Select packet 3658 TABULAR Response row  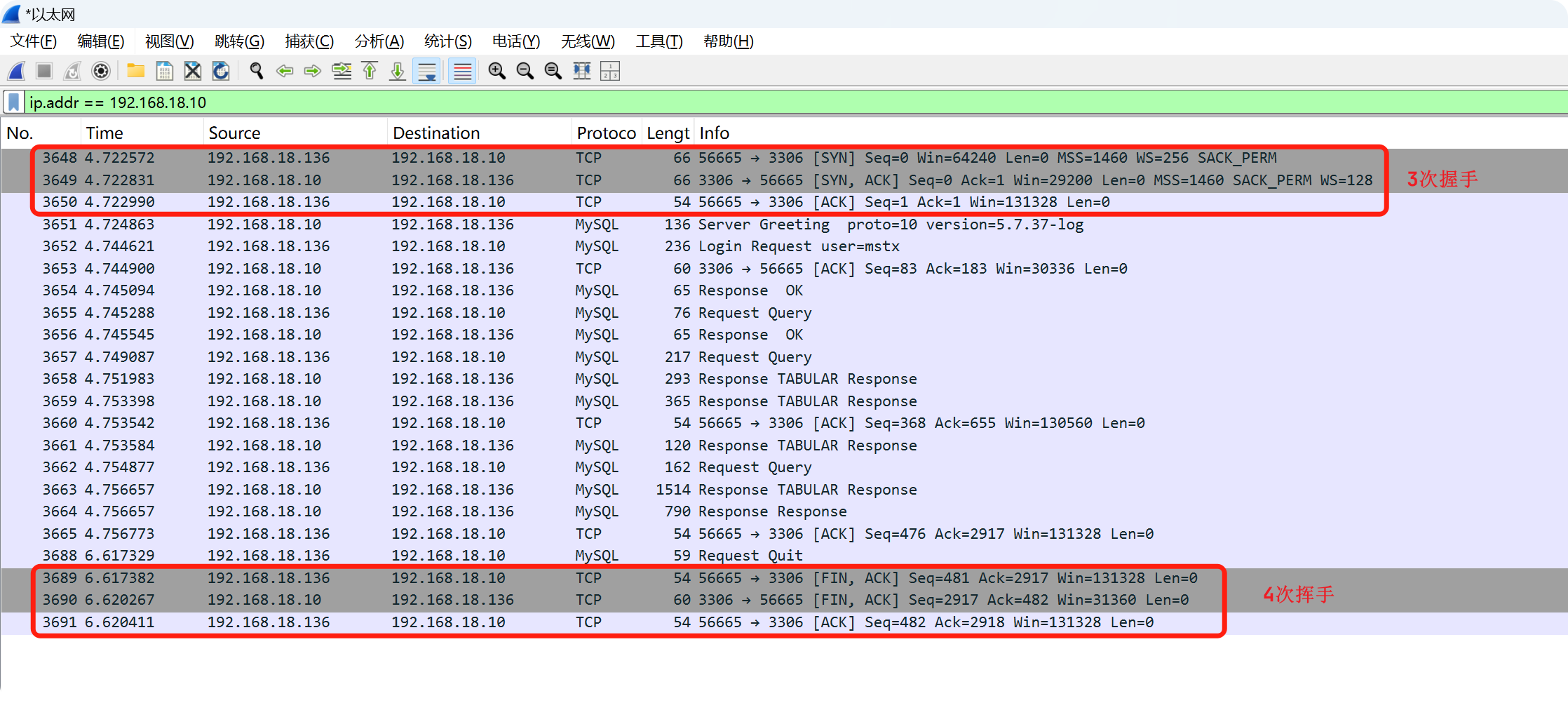tap(784, 379)
